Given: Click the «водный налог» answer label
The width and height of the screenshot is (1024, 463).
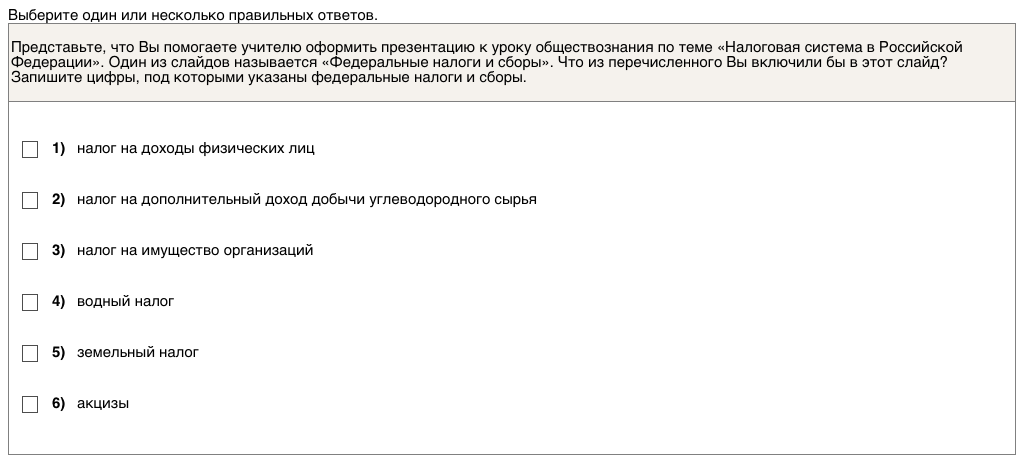Looking at the screenshot, I should (125, 302).
